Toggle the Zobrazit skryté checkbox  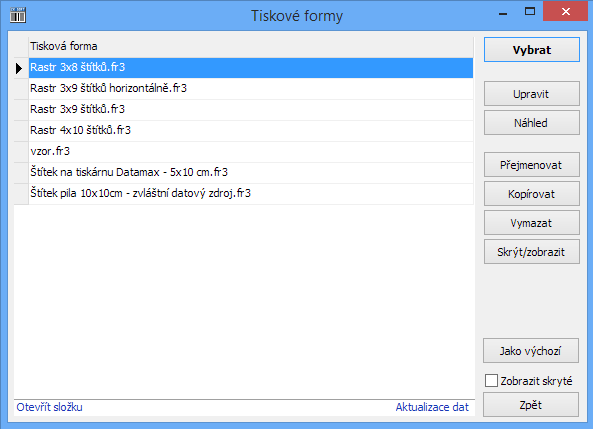tap(491, 381)
